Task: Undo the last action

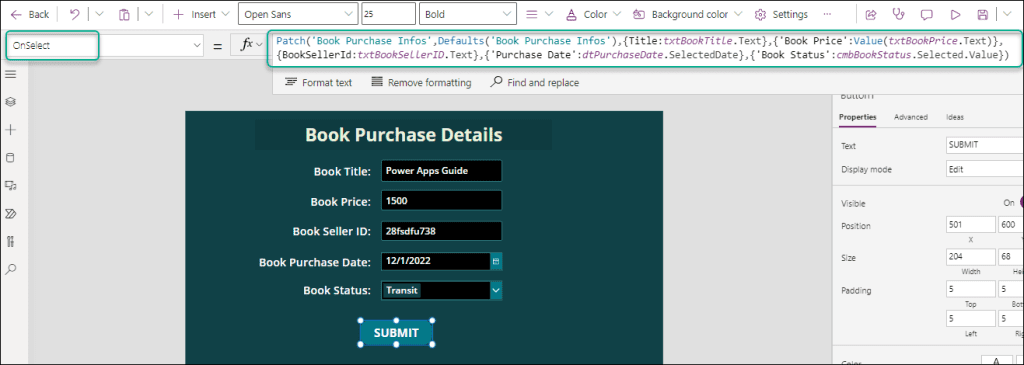Action: pyautogui.click(x=74, y=14)
